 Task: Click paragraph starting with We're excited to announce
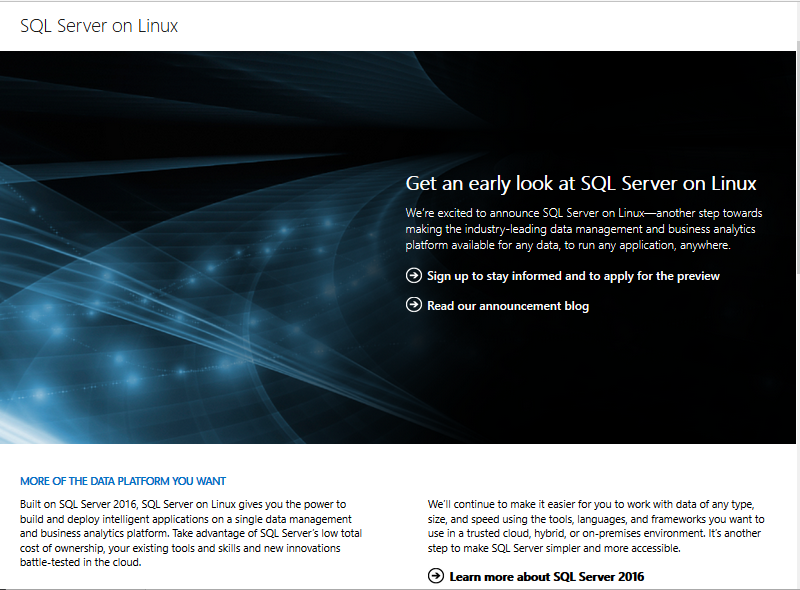pos(584,229)
